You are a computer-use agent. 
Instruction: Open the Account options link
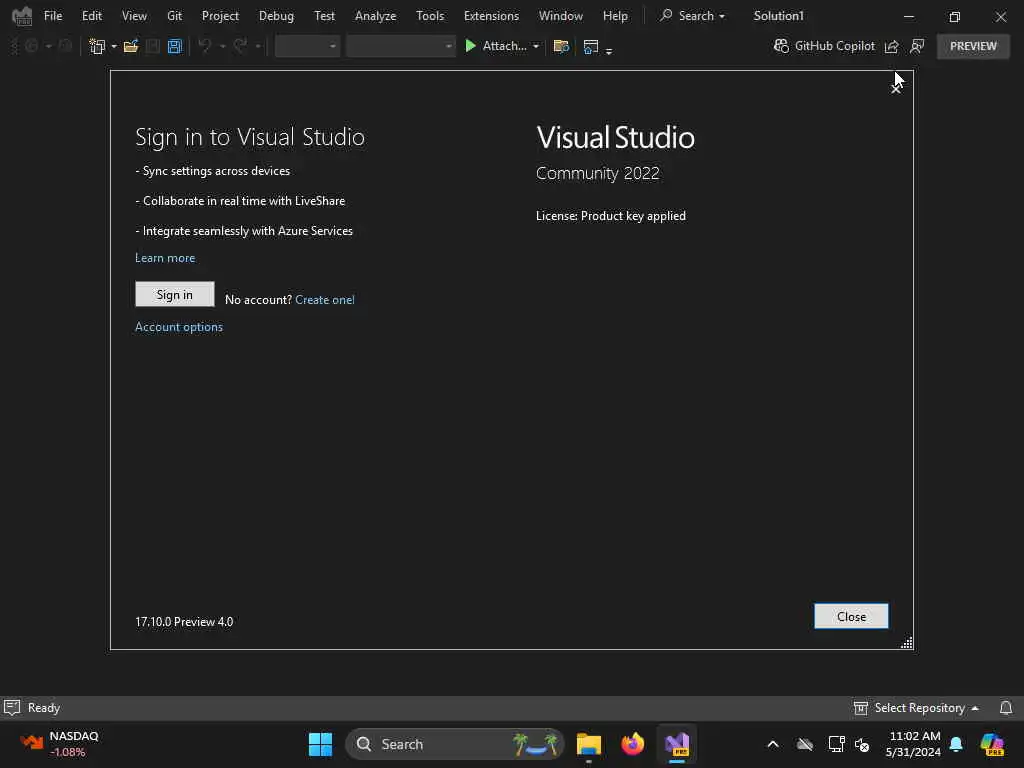coord(179,327)
